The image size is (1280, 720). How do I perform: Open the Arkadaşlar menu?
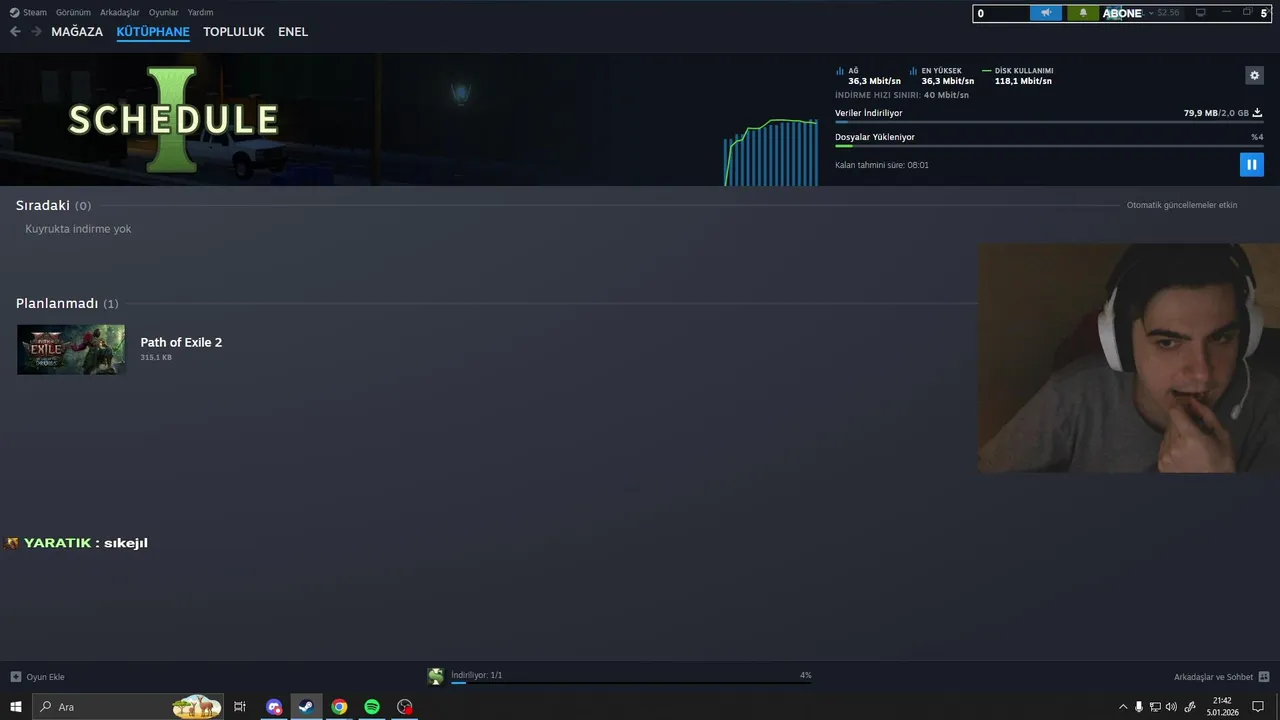pos(120,12)
